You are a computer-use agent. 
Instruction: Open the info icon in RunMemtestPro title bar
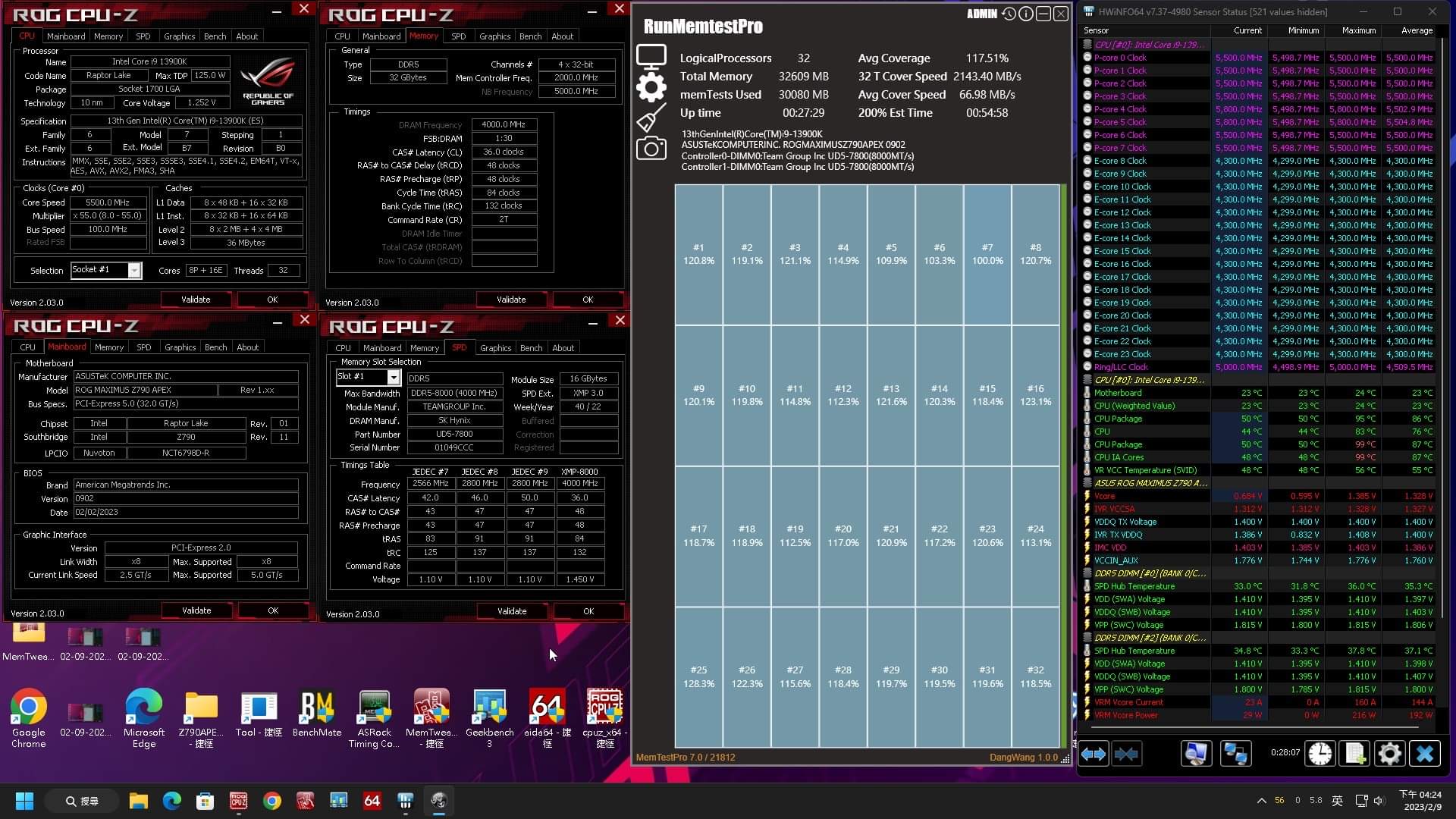[1026, 14]
